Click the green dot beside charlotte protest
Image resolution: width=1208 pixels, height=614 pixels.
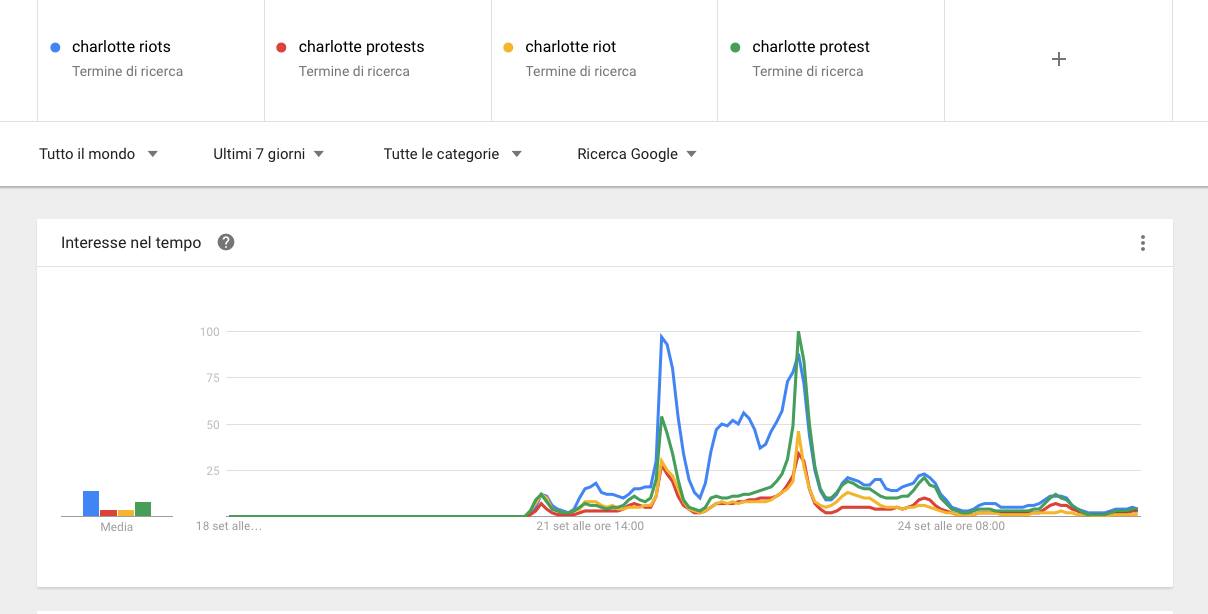pyautogui.click(x=735, y=47)
